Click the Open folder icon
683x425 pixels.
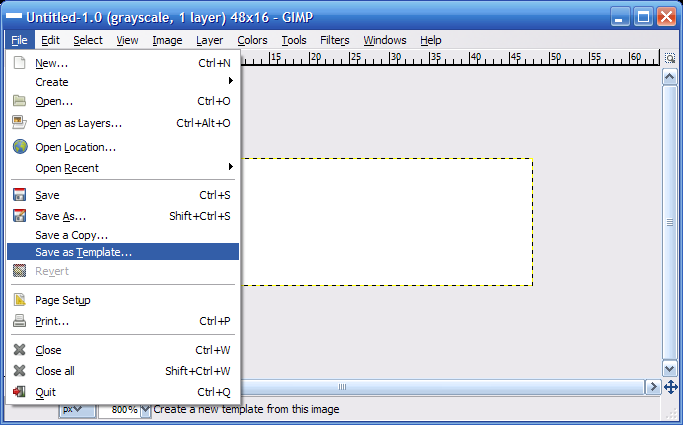pyautogui.click(x=19, y=101)
